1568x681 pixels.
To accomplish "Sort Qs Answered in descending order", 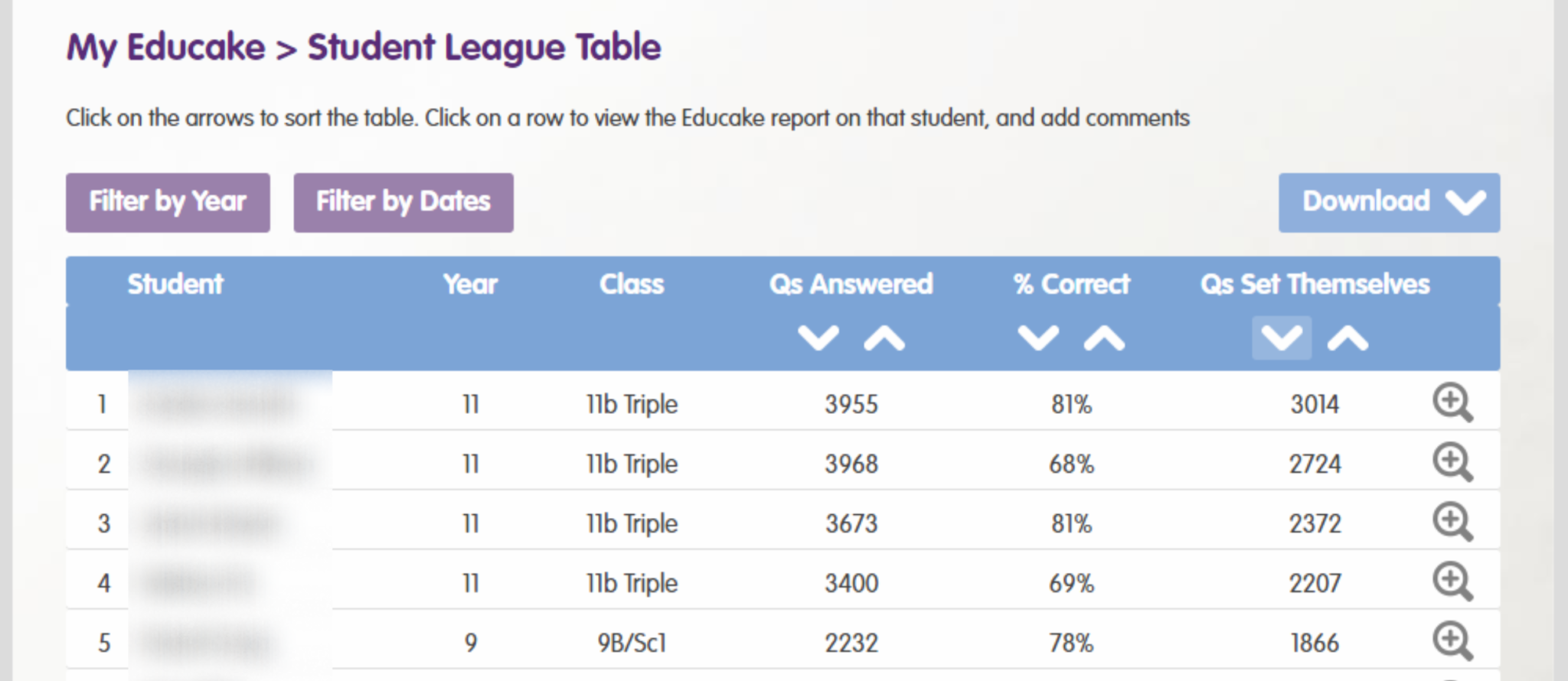I will coord(817,337).
